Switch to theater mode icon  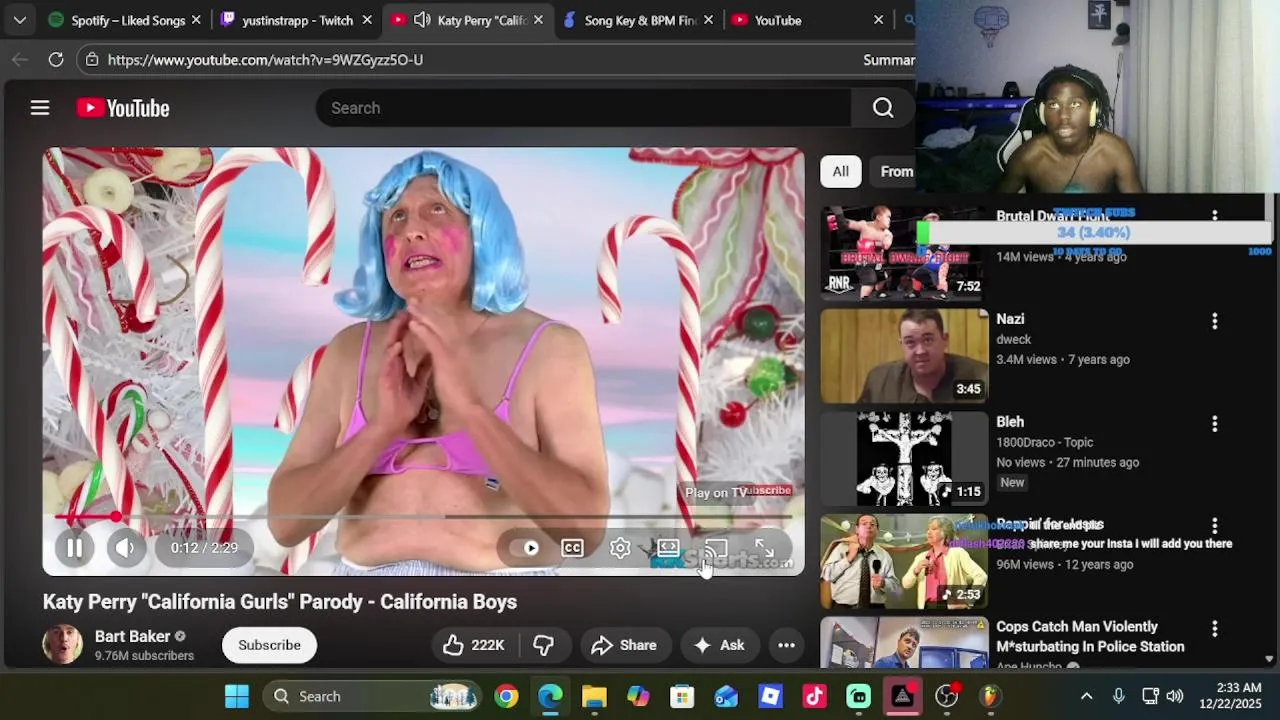tap(668, 548)
